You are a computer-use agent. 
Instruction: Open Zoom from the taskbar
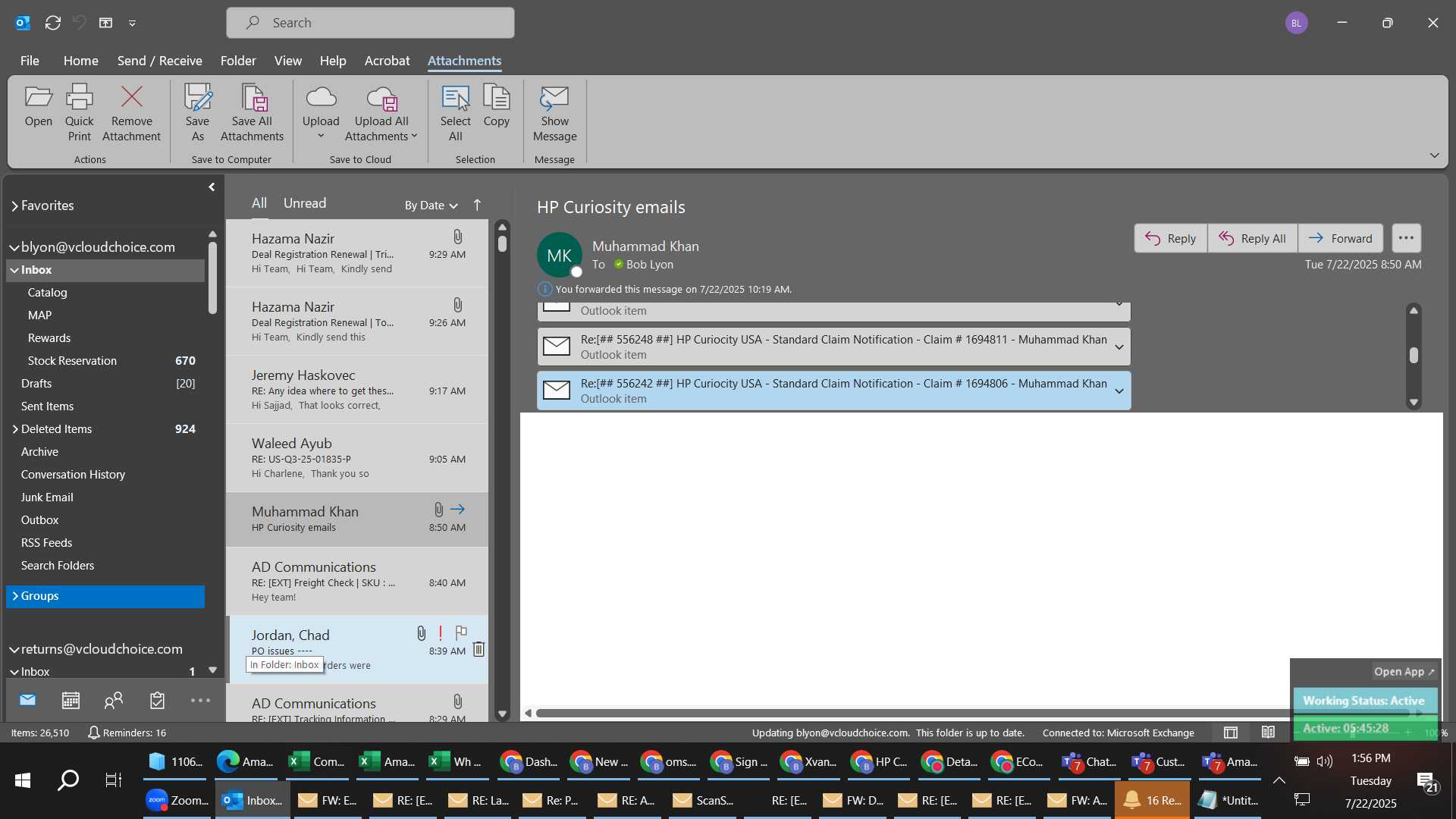pos(177,800)
